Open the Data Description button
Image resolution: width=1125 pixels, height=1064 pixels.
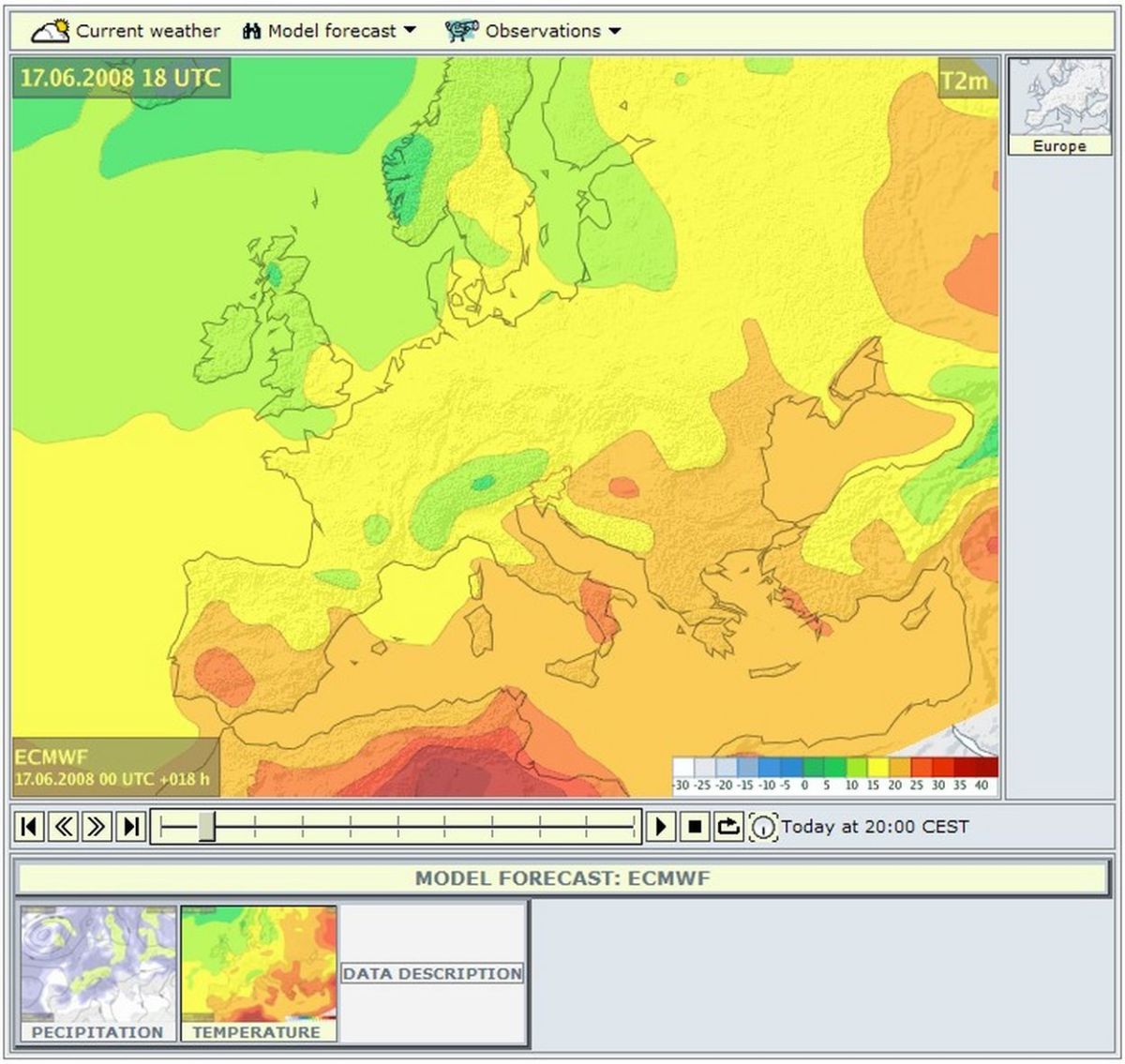pyautogui.click(x=432, y=974)
